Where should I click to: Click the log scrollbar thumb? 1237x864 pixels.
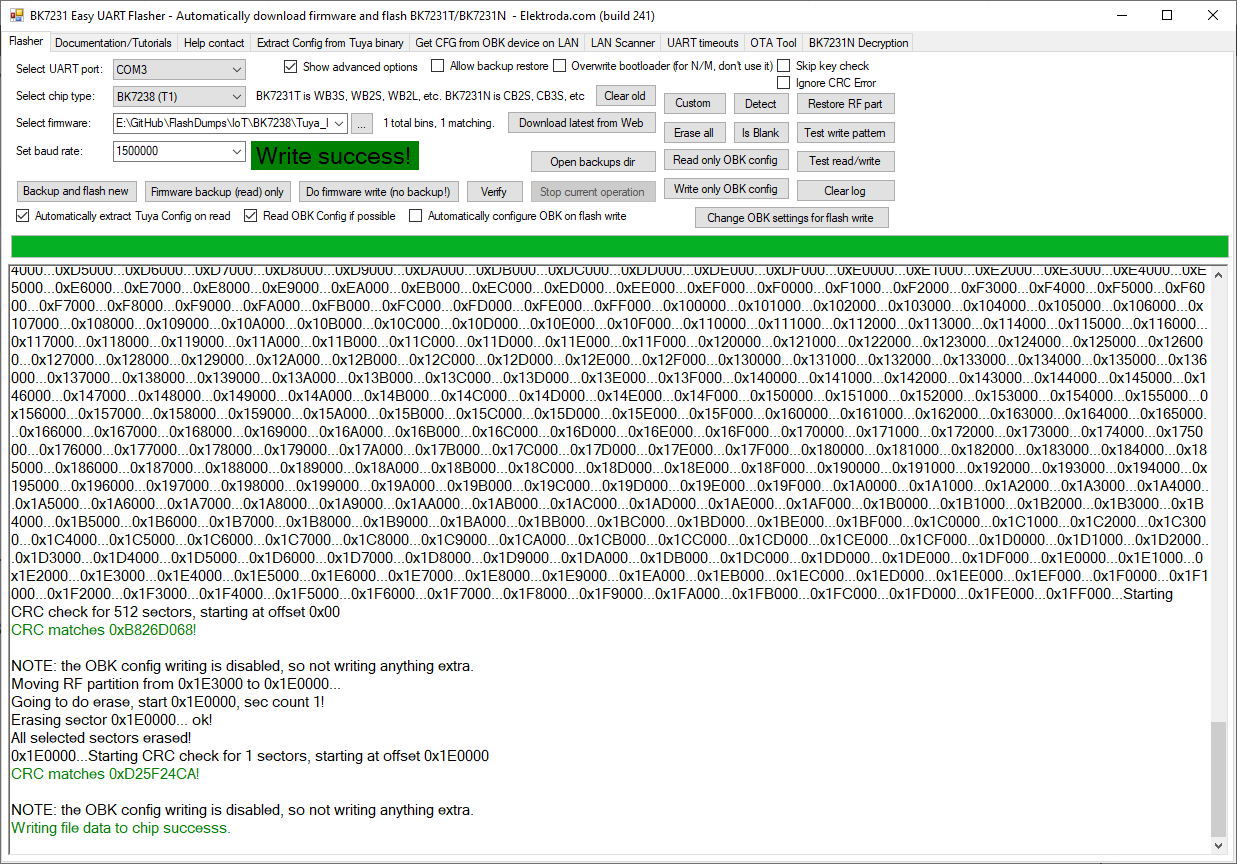tap(1218, 779)
